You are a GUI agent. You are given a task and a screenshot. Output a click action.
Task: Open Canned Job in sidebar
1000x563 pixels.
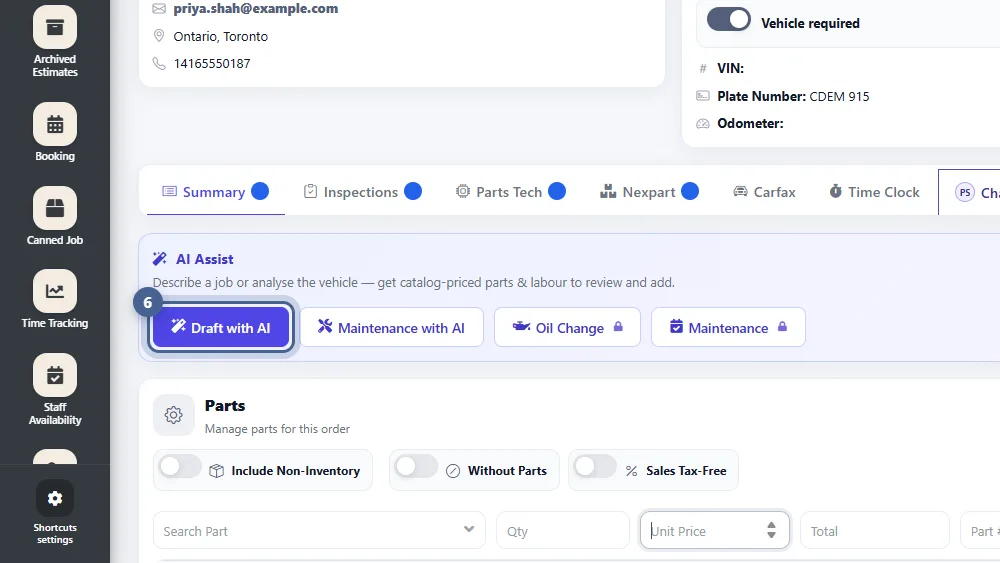[x=55, y=216]
